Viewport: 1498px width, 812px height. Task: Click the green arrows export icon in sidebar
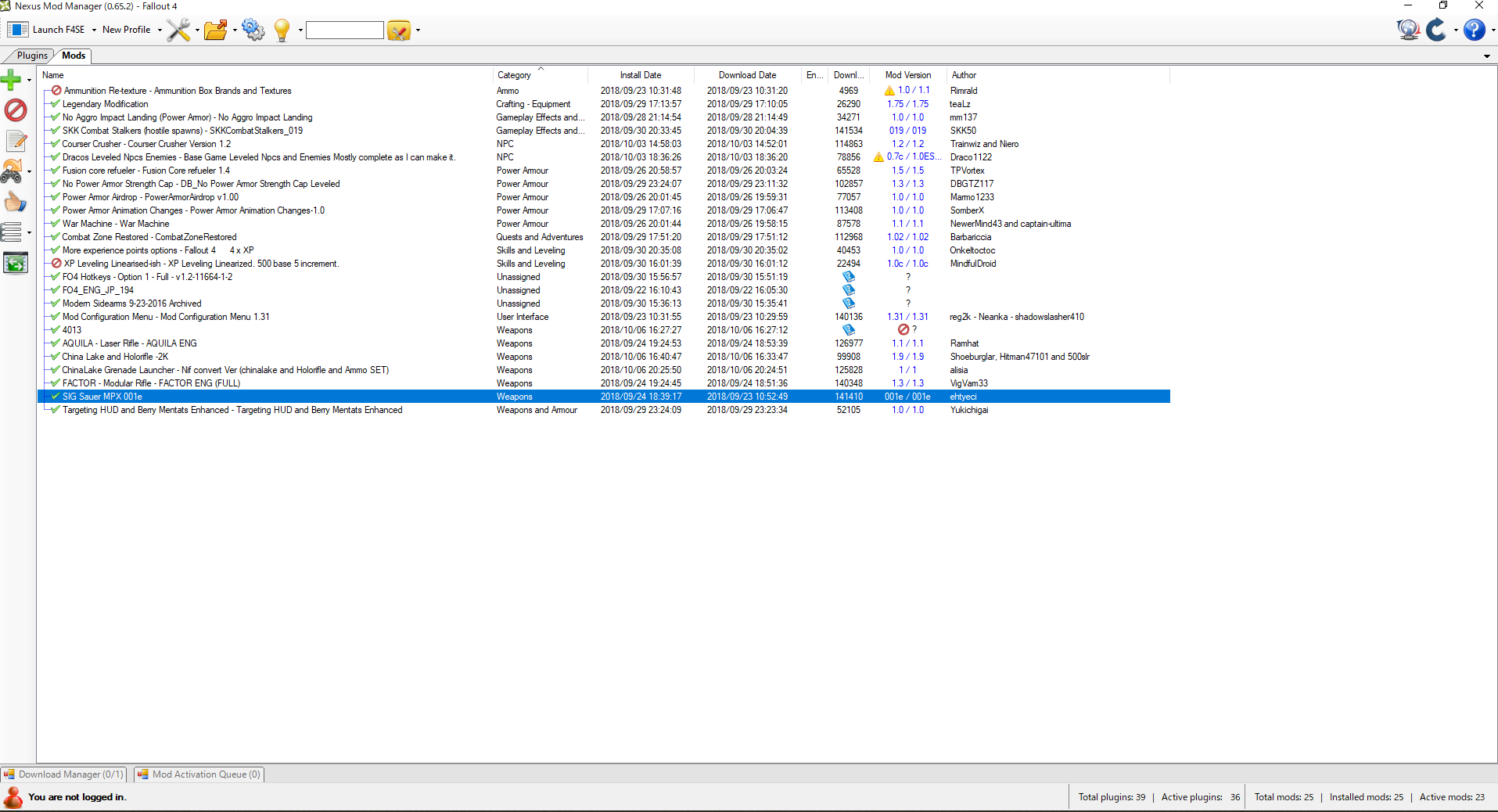[16, 264]
